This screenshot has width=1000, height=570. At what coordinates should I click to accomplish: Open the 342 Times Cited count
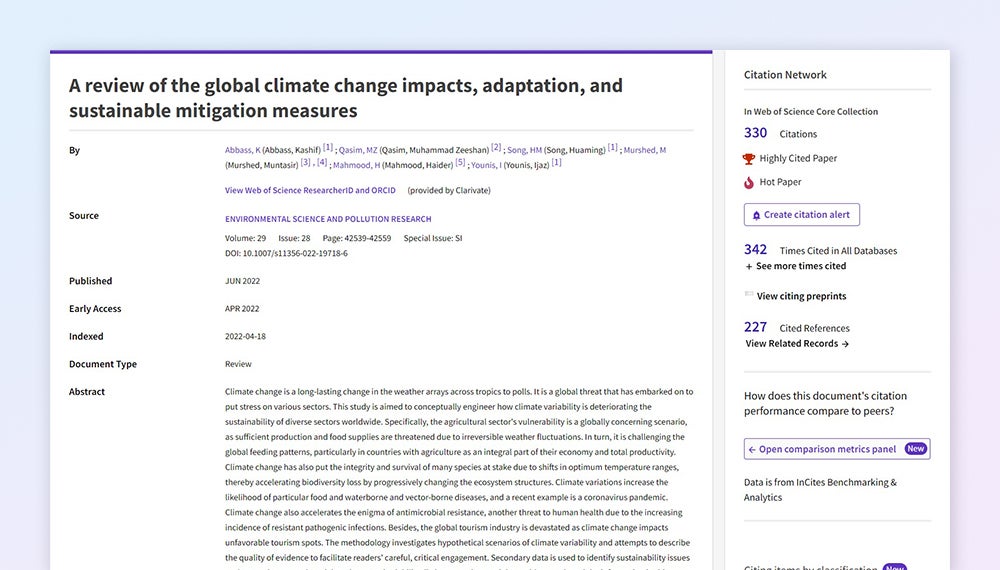point(755,250)
